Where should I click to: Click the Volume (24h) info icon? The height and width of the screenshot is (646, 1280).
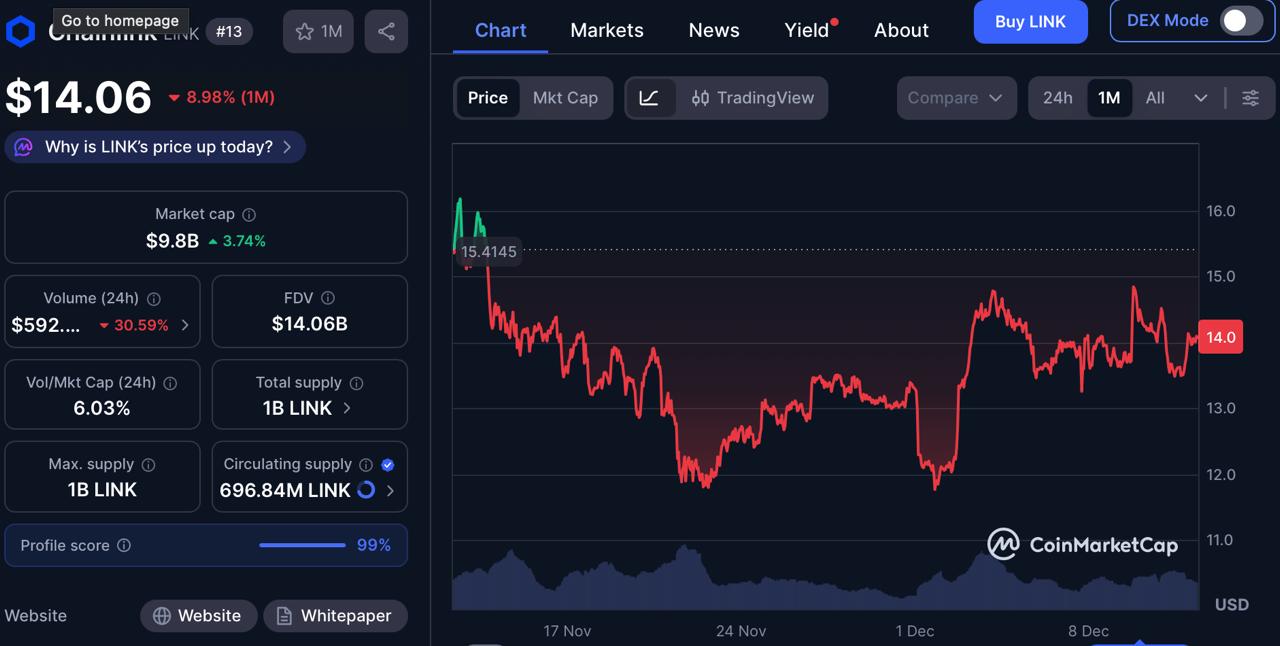(153, 298)
